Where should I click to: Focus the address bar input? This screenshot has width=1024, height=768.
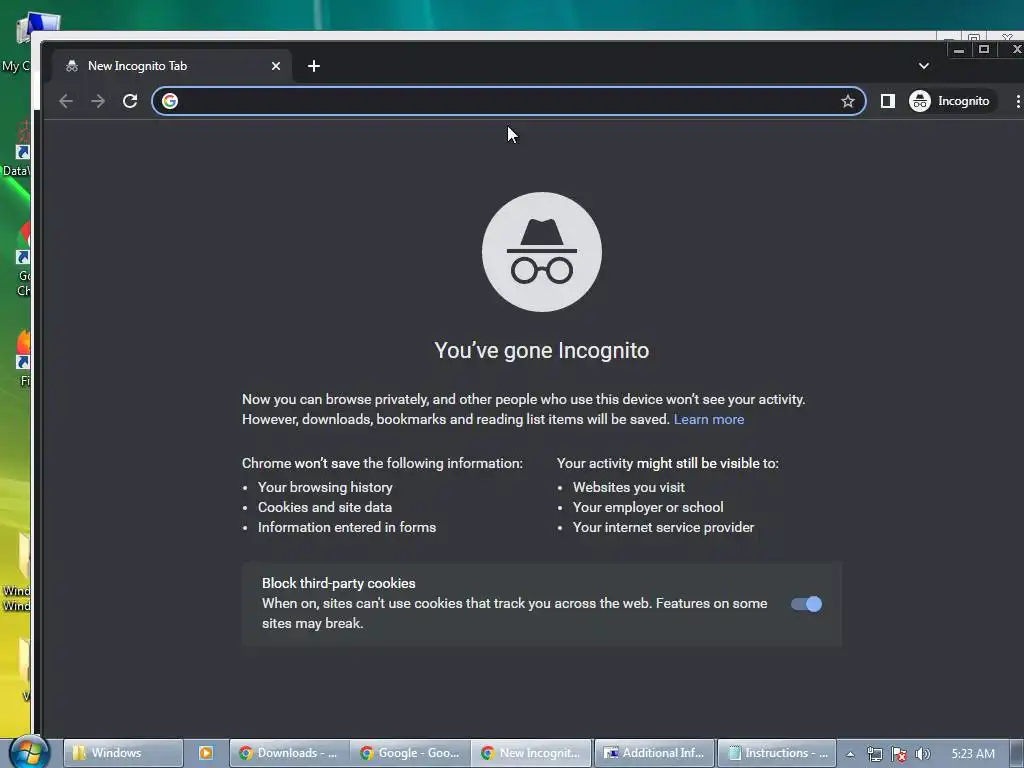click(x=509, y=101)
